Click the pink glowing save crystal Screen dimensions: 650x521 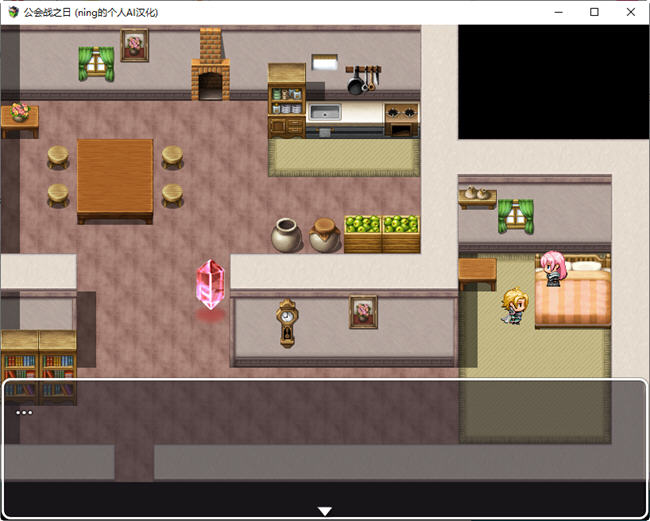point(210,287)
